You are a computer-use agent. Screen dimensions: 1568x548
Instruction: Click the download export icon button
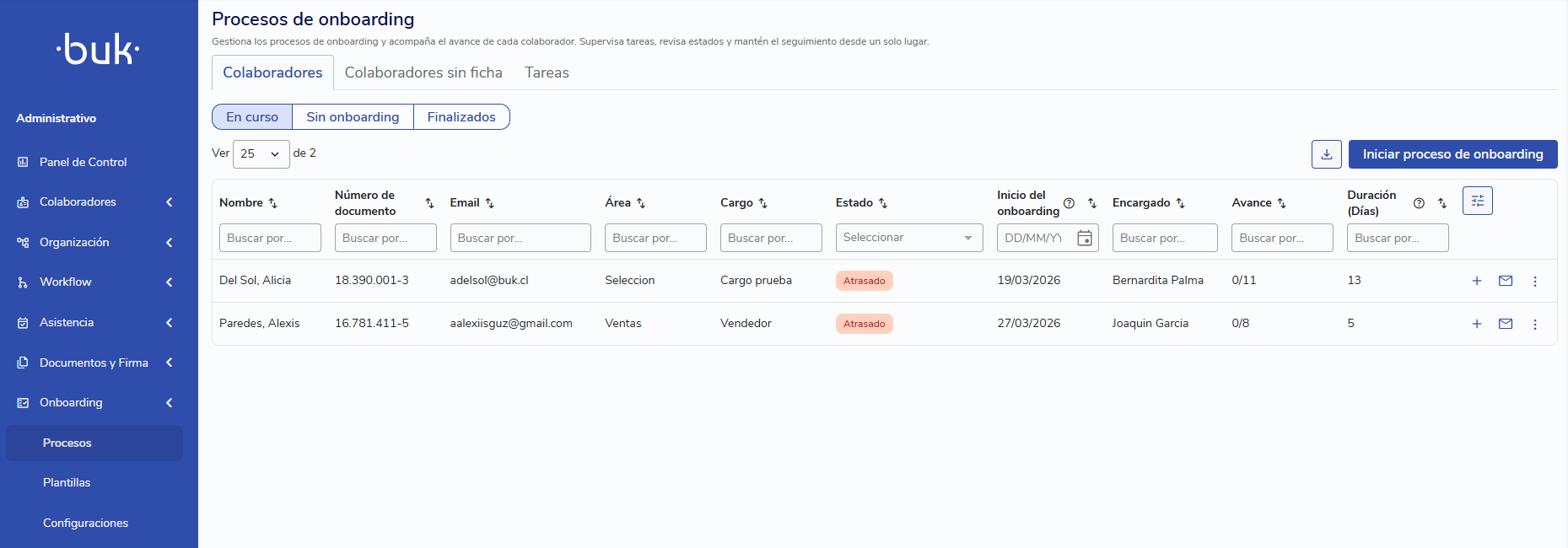click(1326, 154)
